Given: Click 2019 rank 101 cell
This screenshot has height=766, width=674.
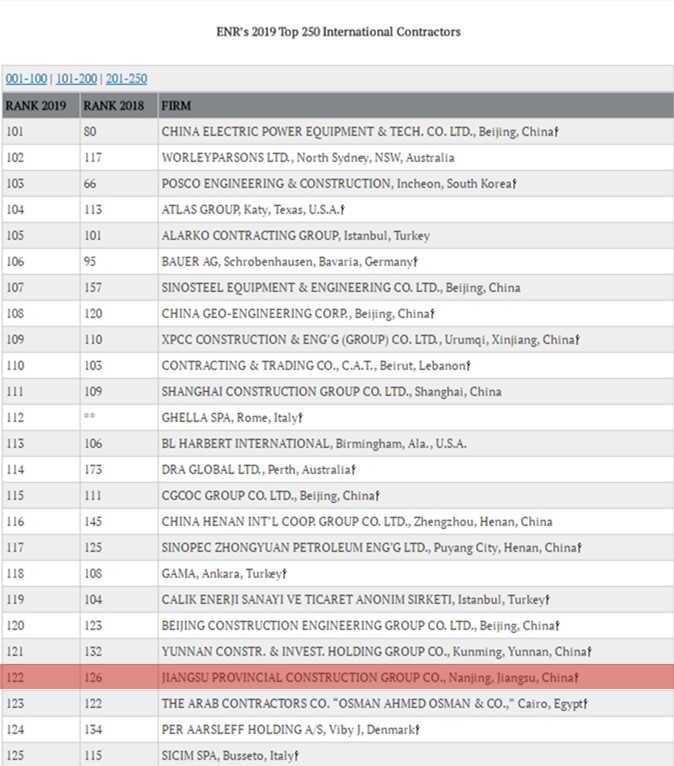Looking at the screenshot, I should click(41, 131).
